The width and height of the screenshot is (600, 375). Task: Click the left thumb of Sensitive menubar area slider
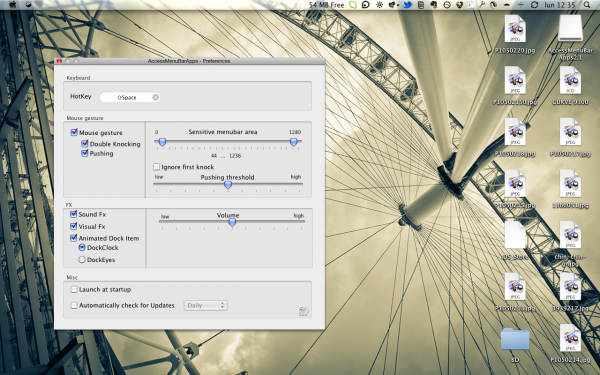162,142
